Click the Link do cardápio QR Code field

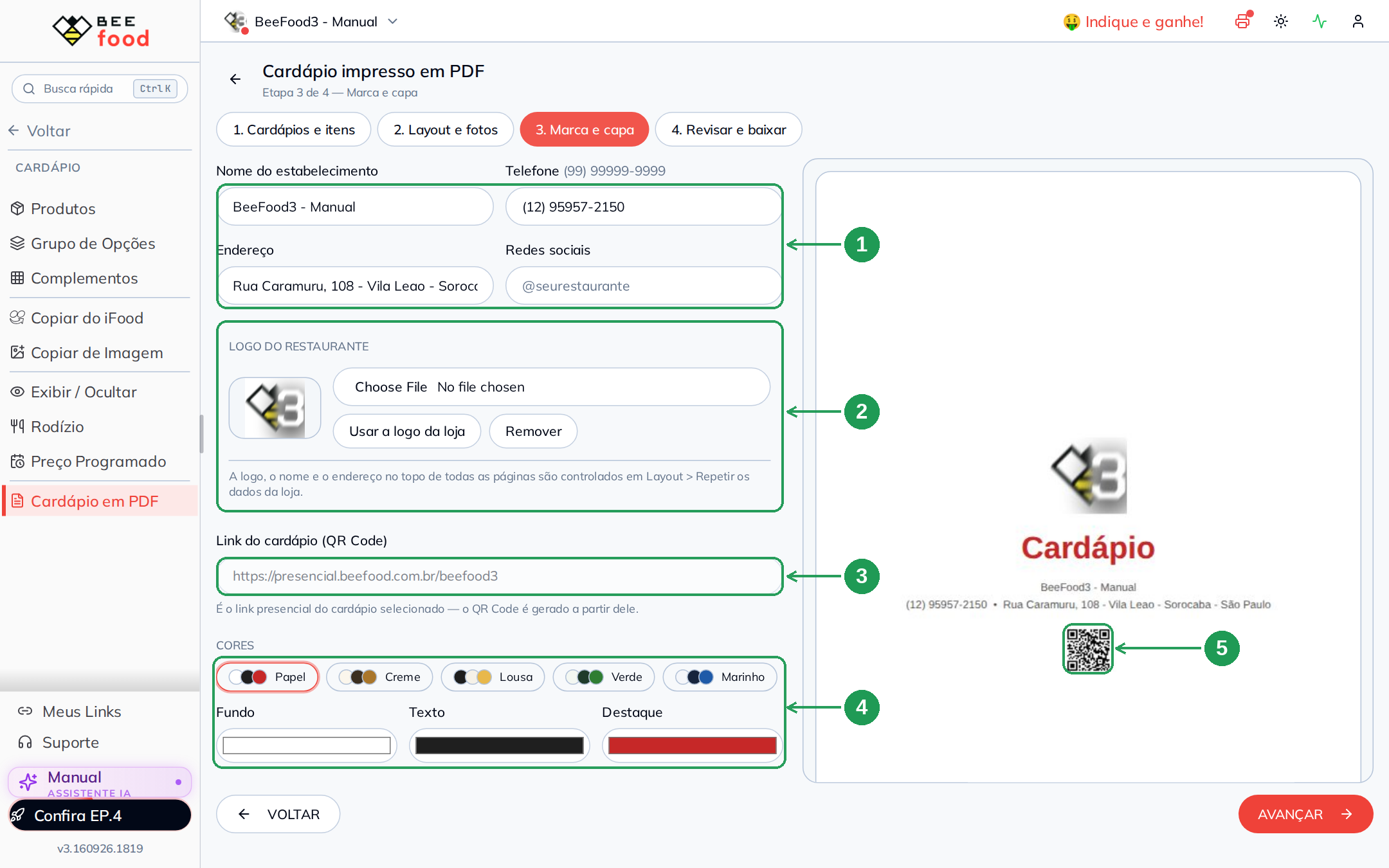pos(500,576)
